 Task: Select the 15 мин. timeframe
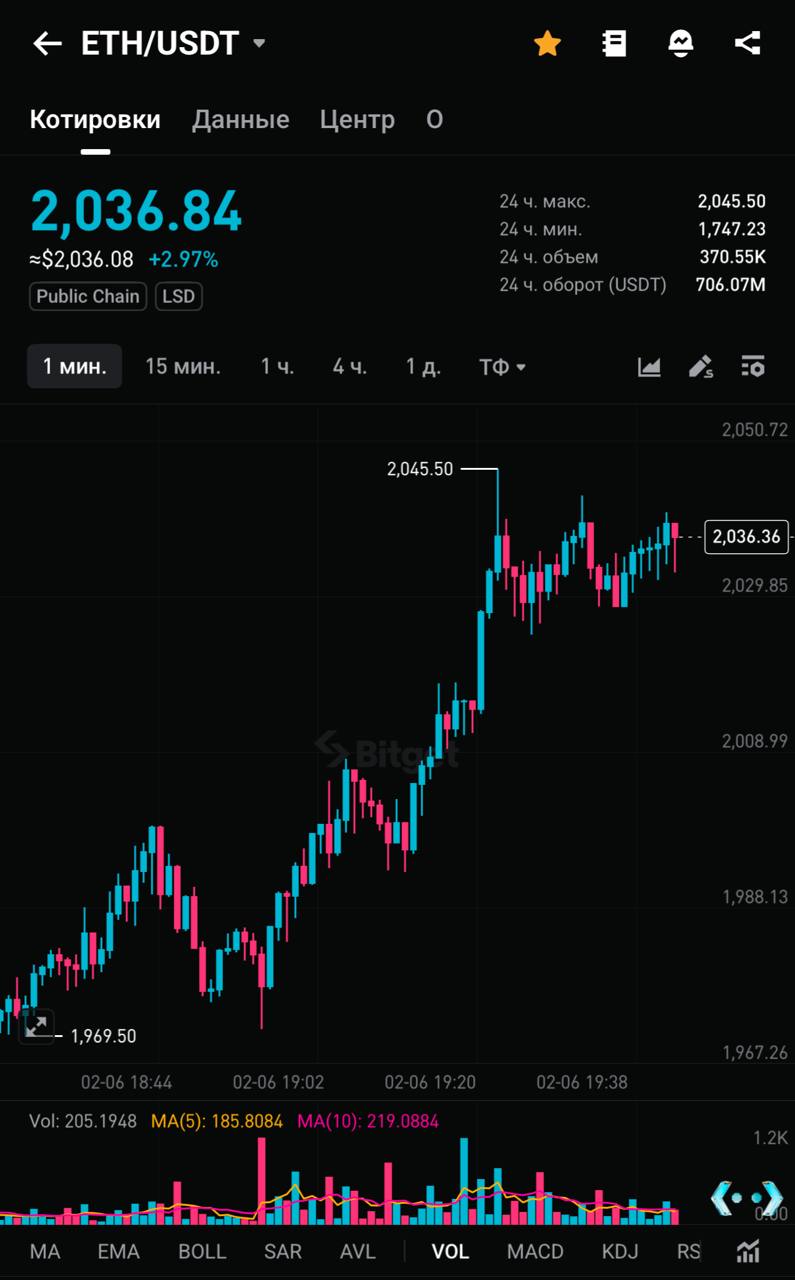tap(183, 367)
